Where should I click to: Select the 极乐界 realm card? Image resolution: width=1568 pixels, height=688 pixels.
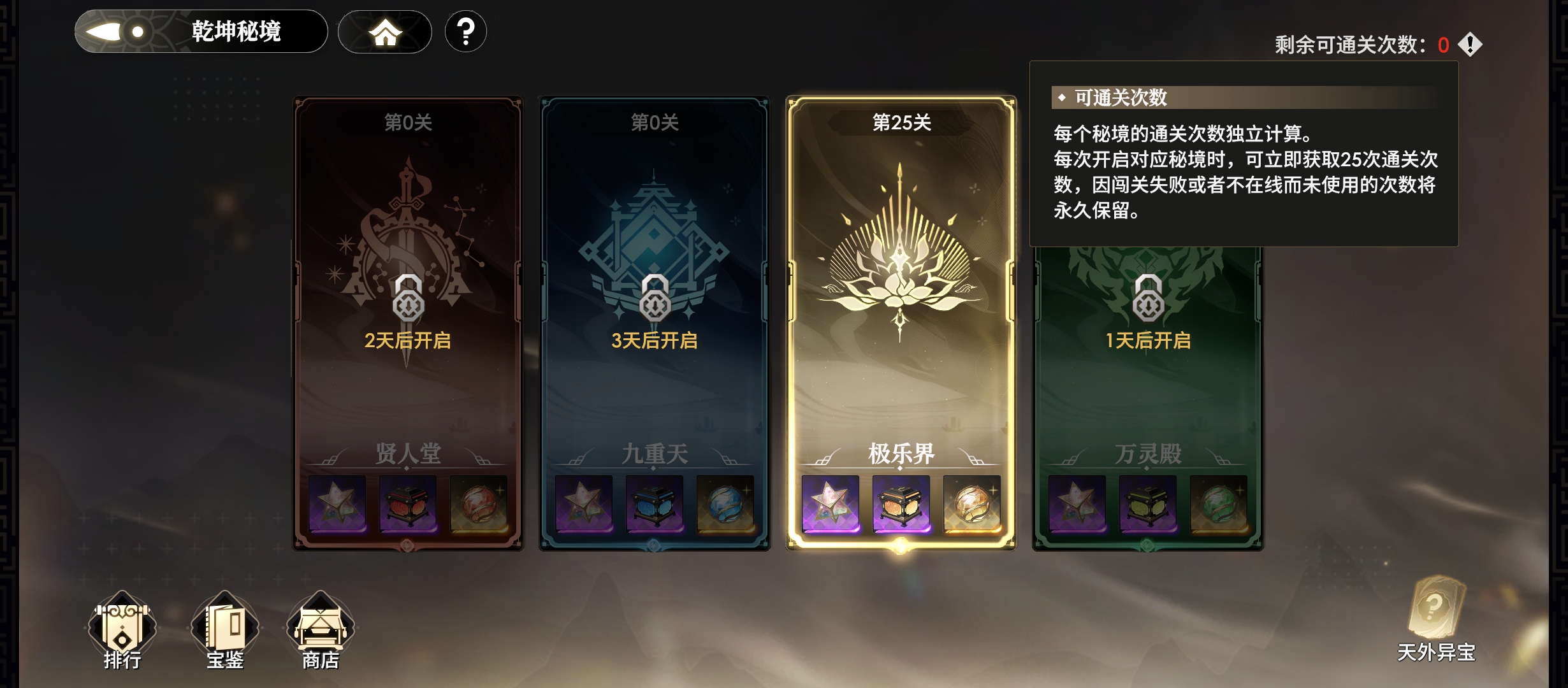901,323
